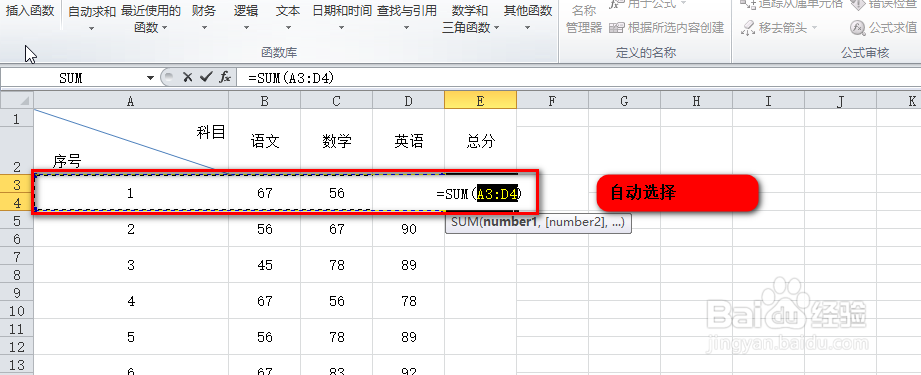Open Math and Trig (数学和三角函数) dropdown
921x375 pixels.
(x=470, y=18)
